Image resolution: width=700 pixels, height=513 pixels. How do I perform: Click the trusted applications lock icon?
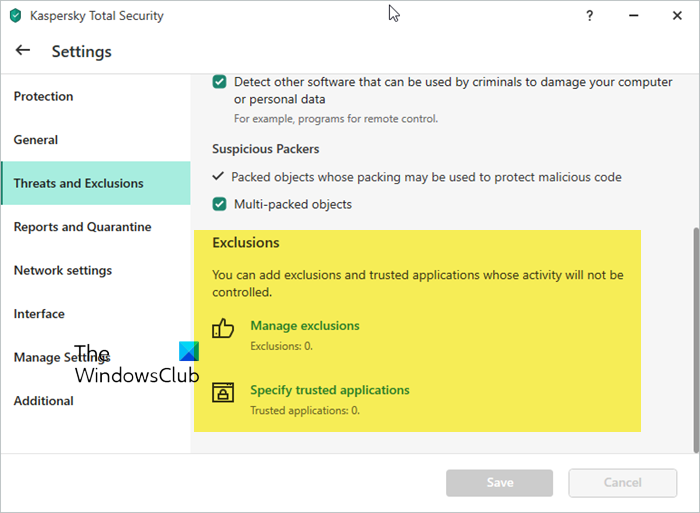pos(223,393)
